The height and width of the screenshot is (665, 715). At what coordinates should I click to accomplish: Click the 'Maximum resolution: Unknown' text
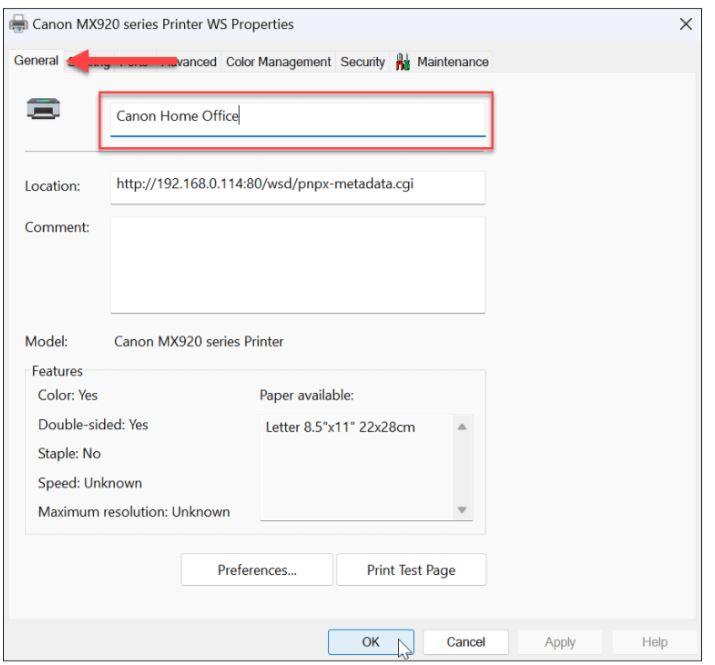click(x=134, y=512)
